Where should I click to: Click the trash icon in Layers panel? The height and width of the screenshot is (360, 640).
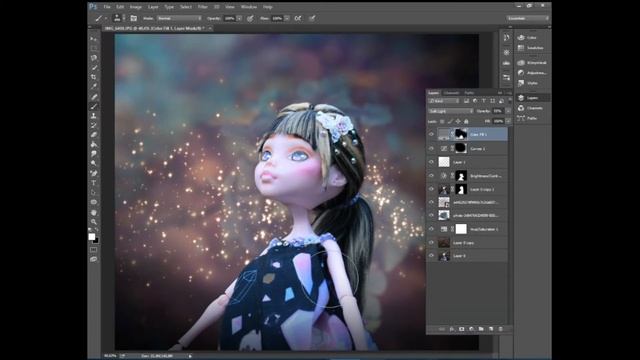click(501, 329)
